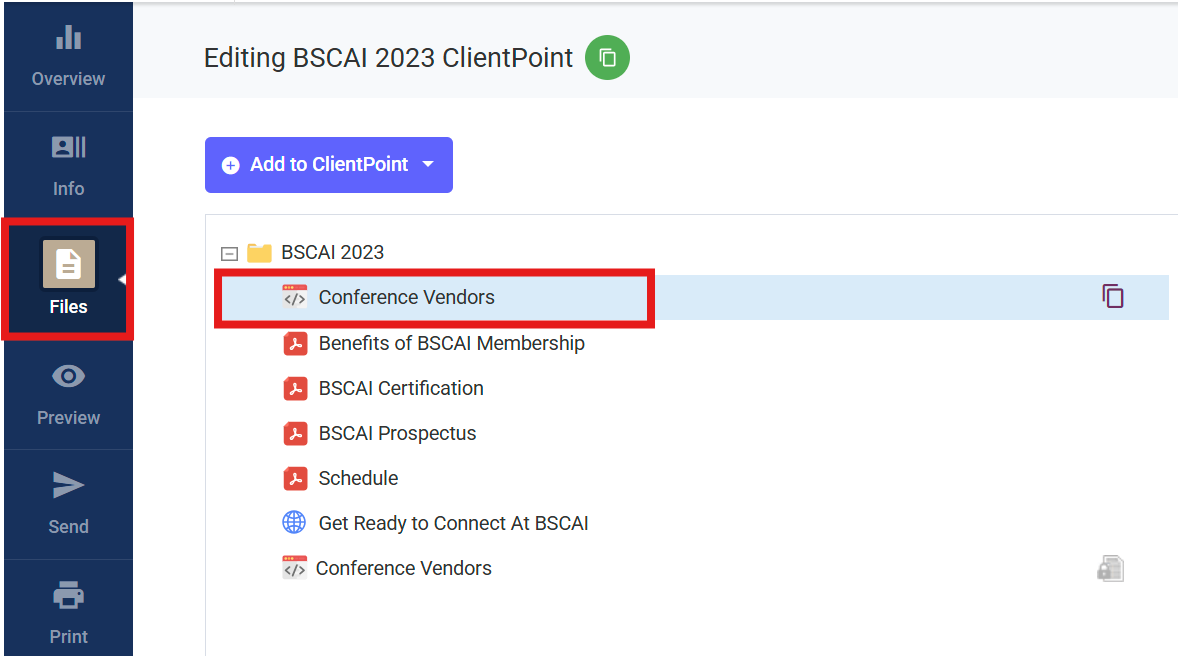Click globe icon for Get Ready to Connect
The width and height of the screenshot is (1178, 656).
[x=294, y=522]
